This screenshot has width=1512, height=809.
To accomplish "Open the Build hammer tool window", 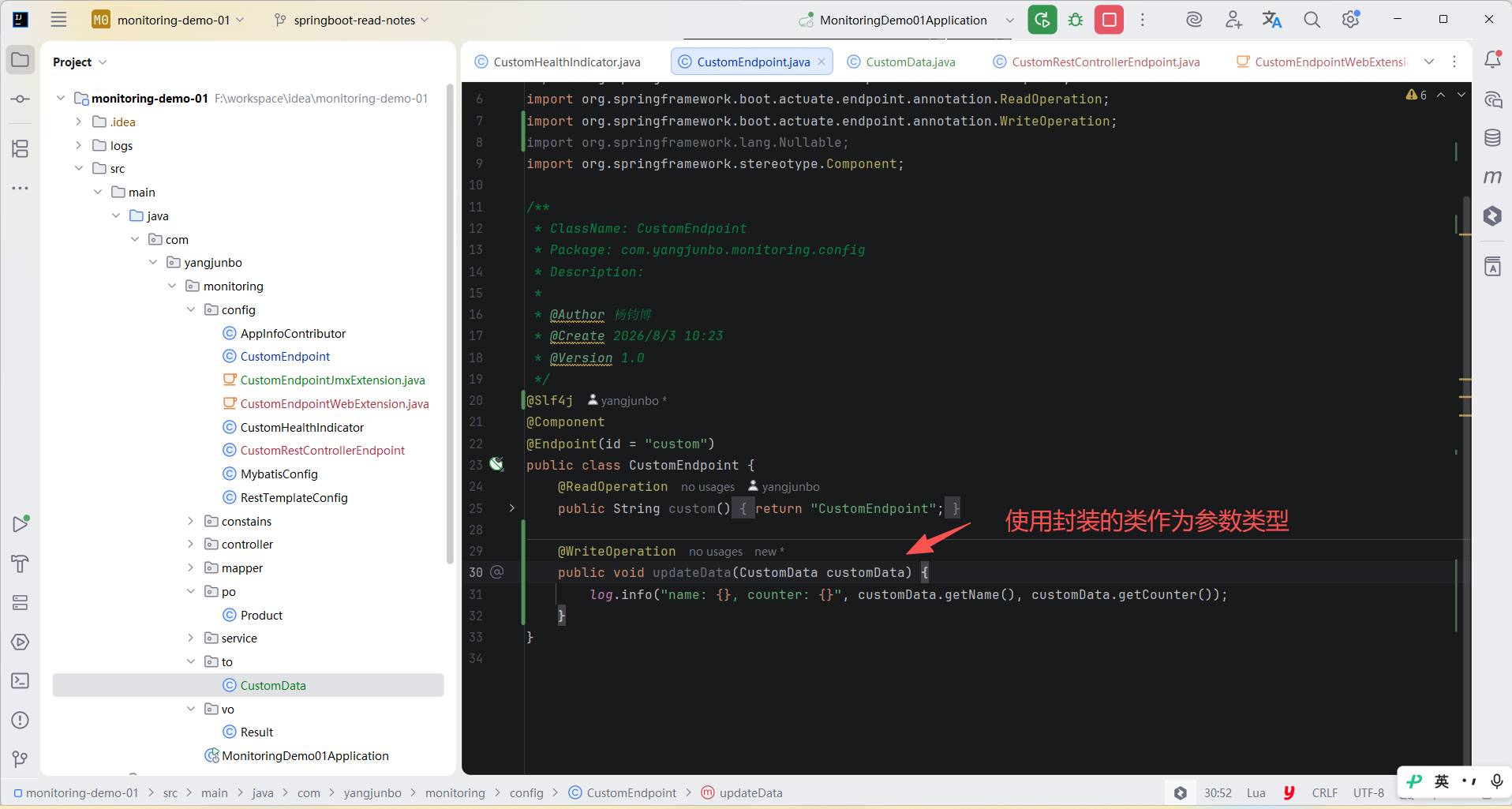I will click(x=21, y=564).
